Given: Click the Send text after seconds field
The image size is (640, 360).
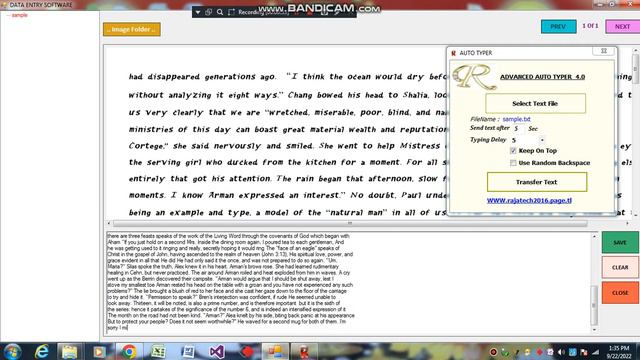Looking at the screenshot, I should coord(519,129).
